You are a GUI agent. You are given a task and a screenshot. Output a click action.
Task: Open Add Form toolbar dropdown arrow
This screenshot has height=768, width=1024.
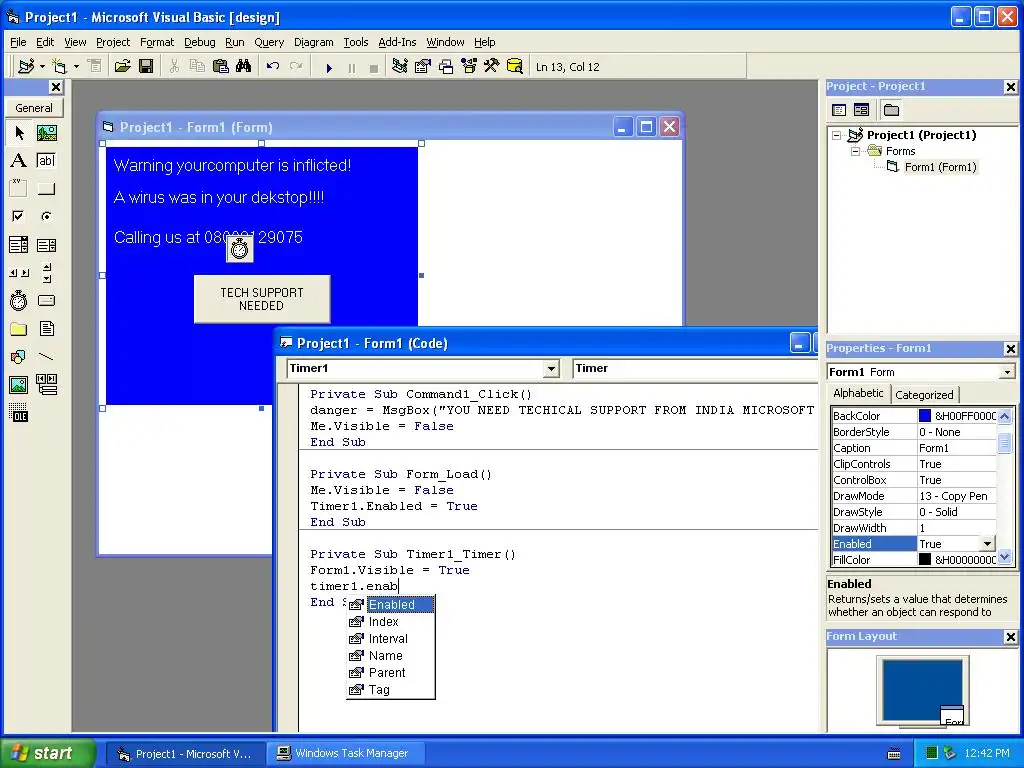pos(76,67)
